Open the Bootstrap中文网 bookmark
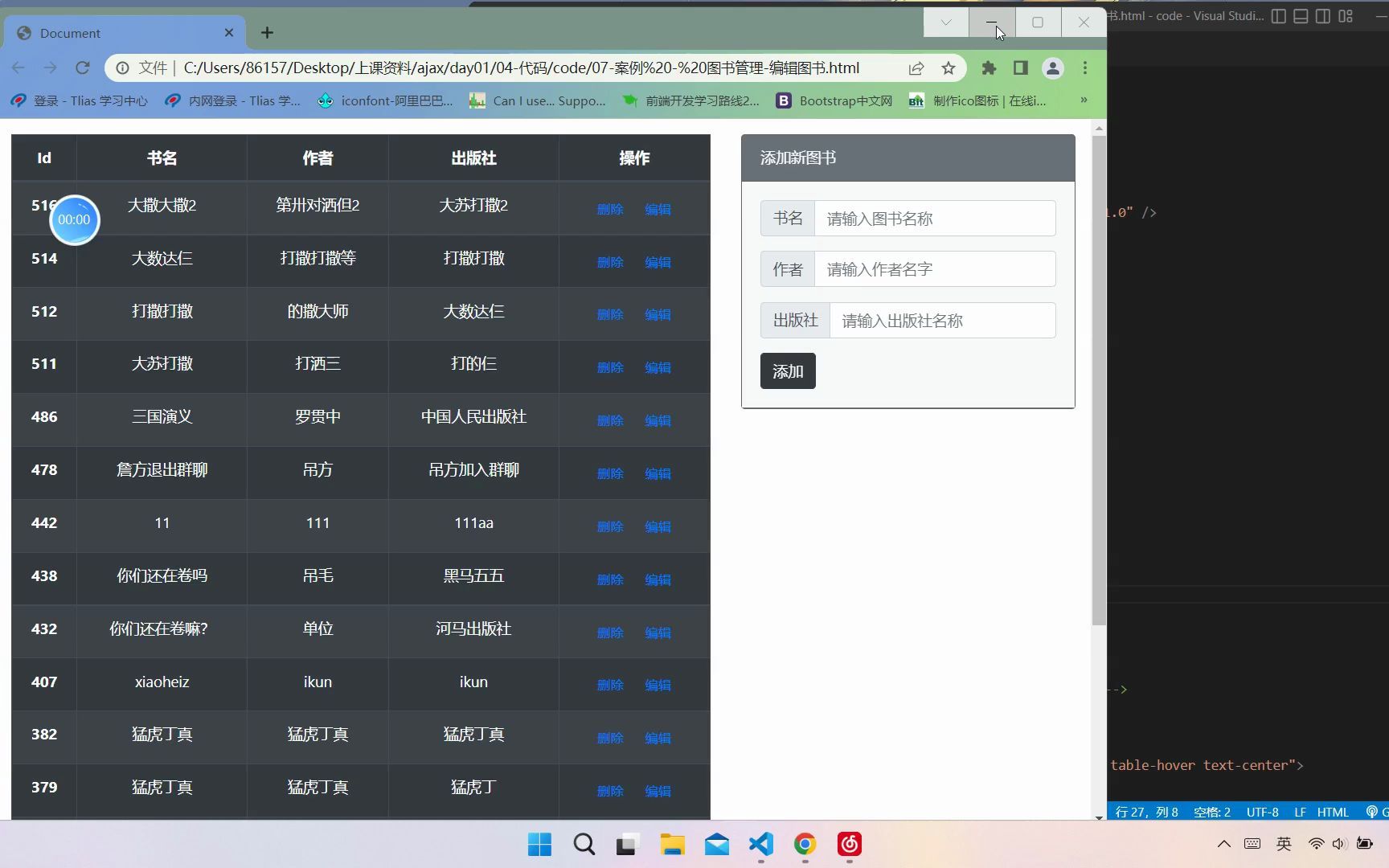 pyautogui.click(x=834, y=100)
